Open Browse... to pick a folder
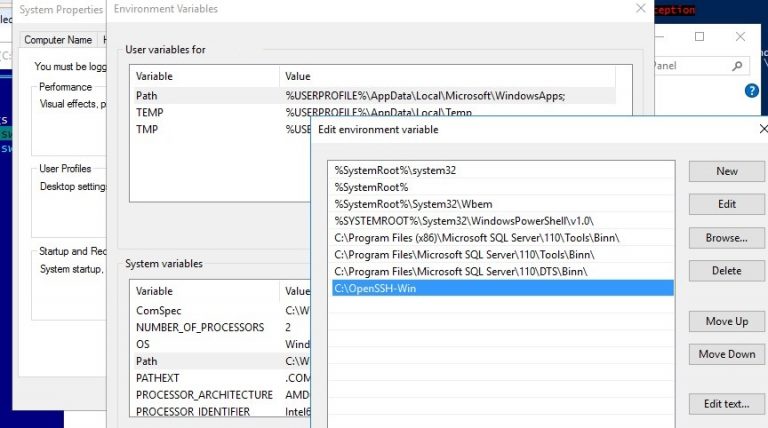768x428 pixels. tap(727, 238)
